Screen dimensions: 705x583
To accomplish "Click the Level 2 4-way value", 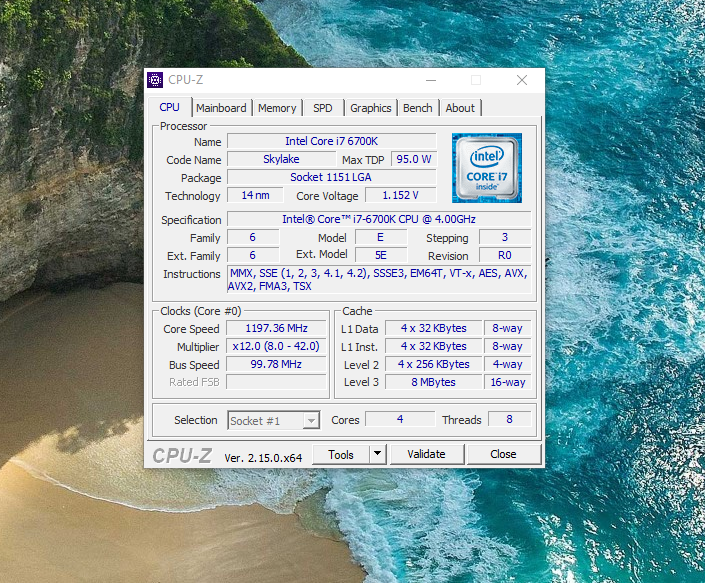I will click(x=507, y=364).
